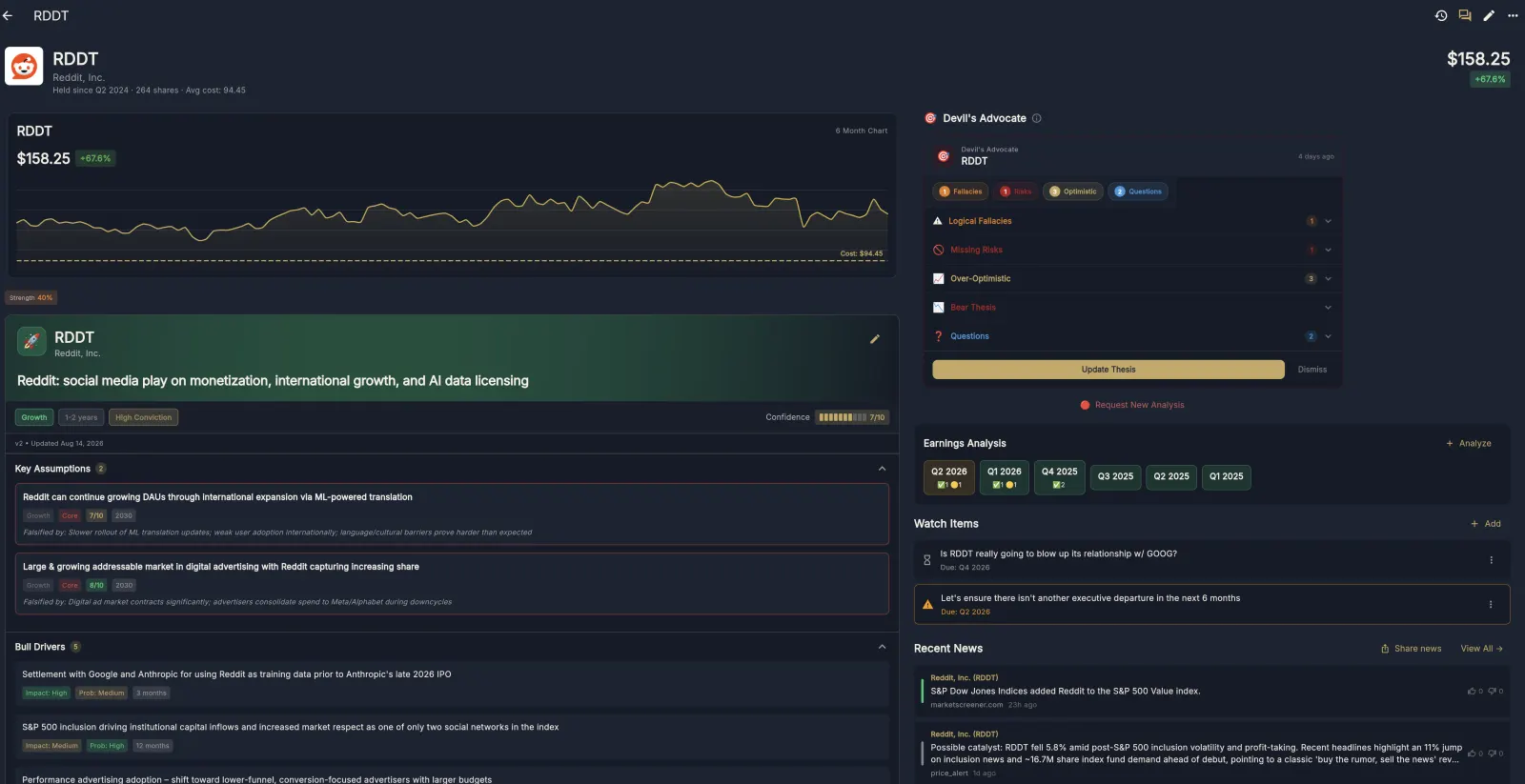Click the 1-2 years horizon tag

click(x=81, y=417)
